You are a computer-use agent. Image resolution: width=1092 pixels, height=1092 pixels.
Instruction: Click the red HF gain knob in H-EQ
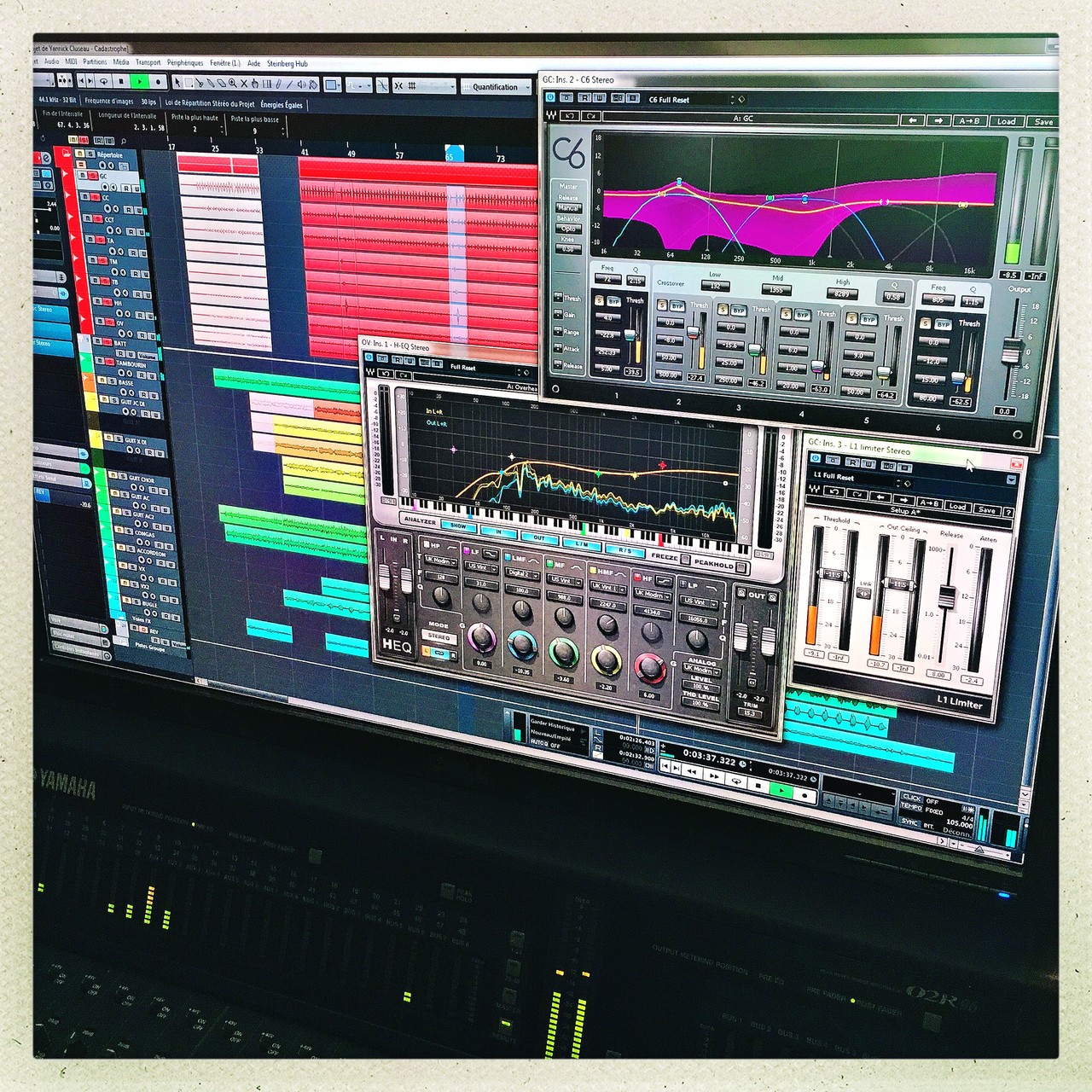(648, 668)
